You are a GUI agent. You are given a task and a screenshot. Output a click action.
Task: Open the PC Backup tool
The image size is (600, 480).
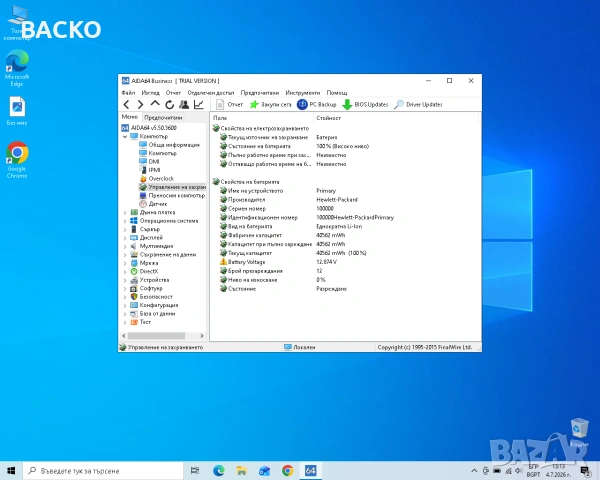tap(316, 104)
